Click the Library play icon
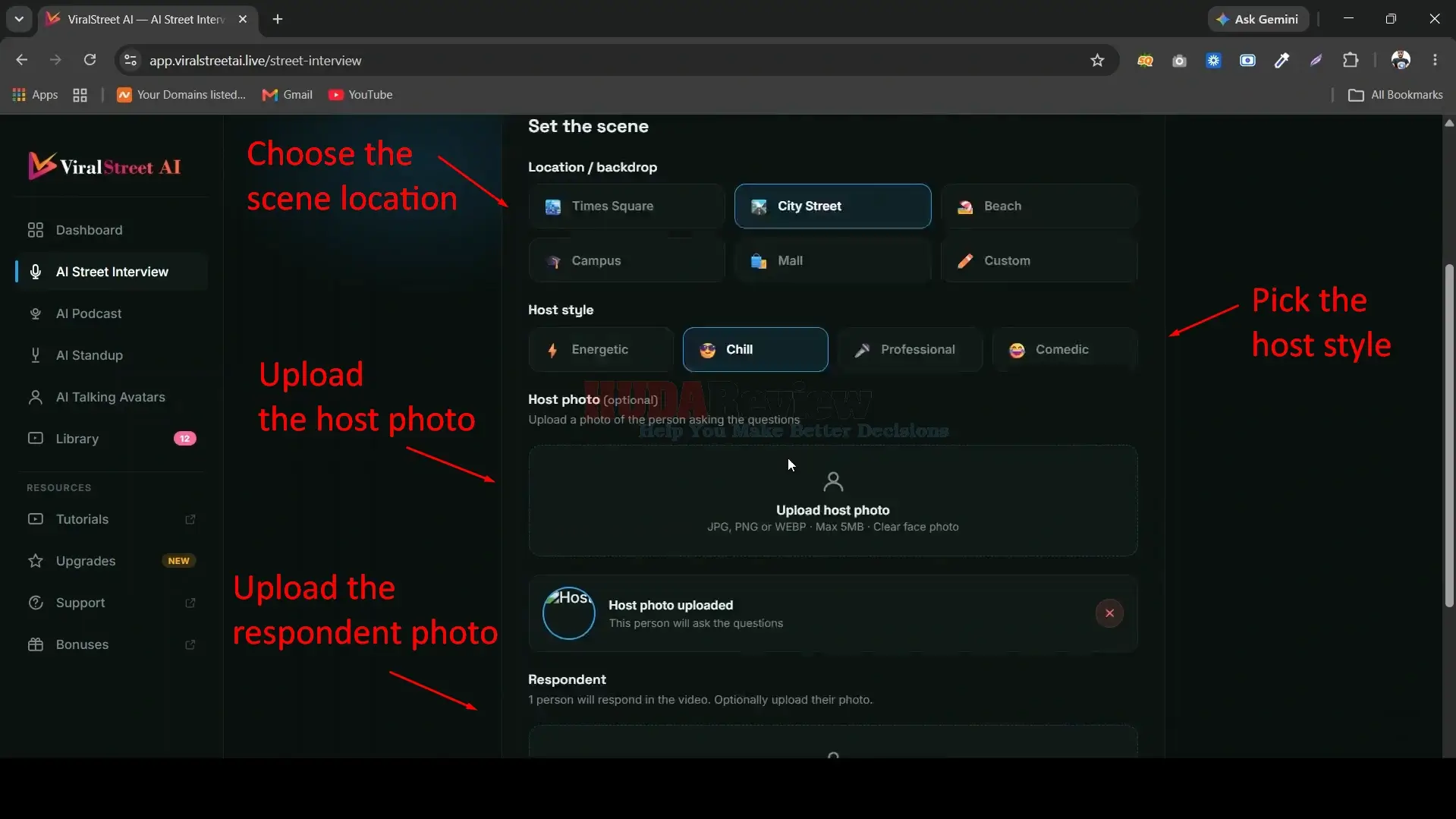Screen dimensions: 1456x819 coord(36,438)
